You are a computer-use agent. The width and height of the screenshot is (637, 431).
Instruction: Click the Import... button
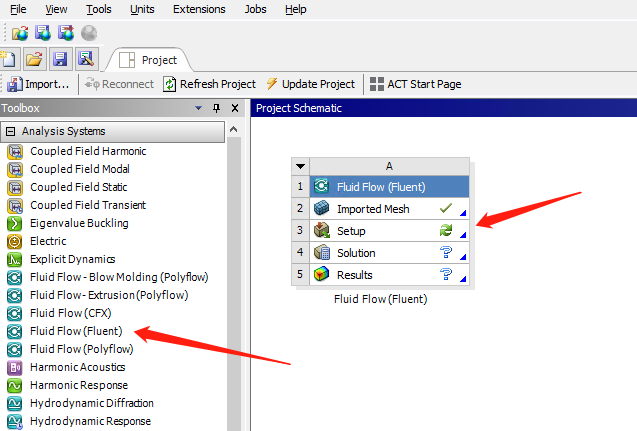tap(38, 84)
